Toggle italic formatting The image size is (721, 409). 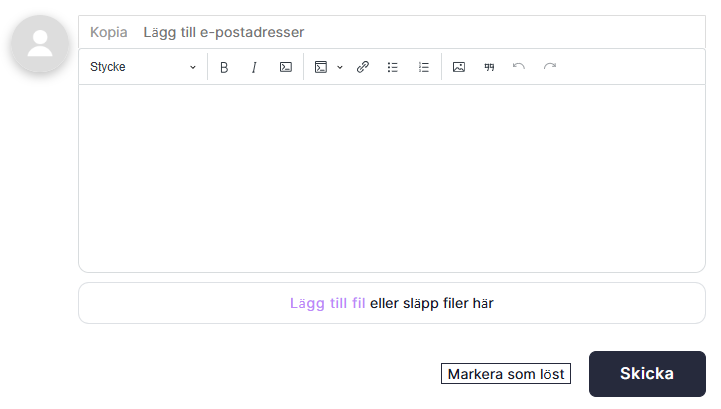[254, 67]
